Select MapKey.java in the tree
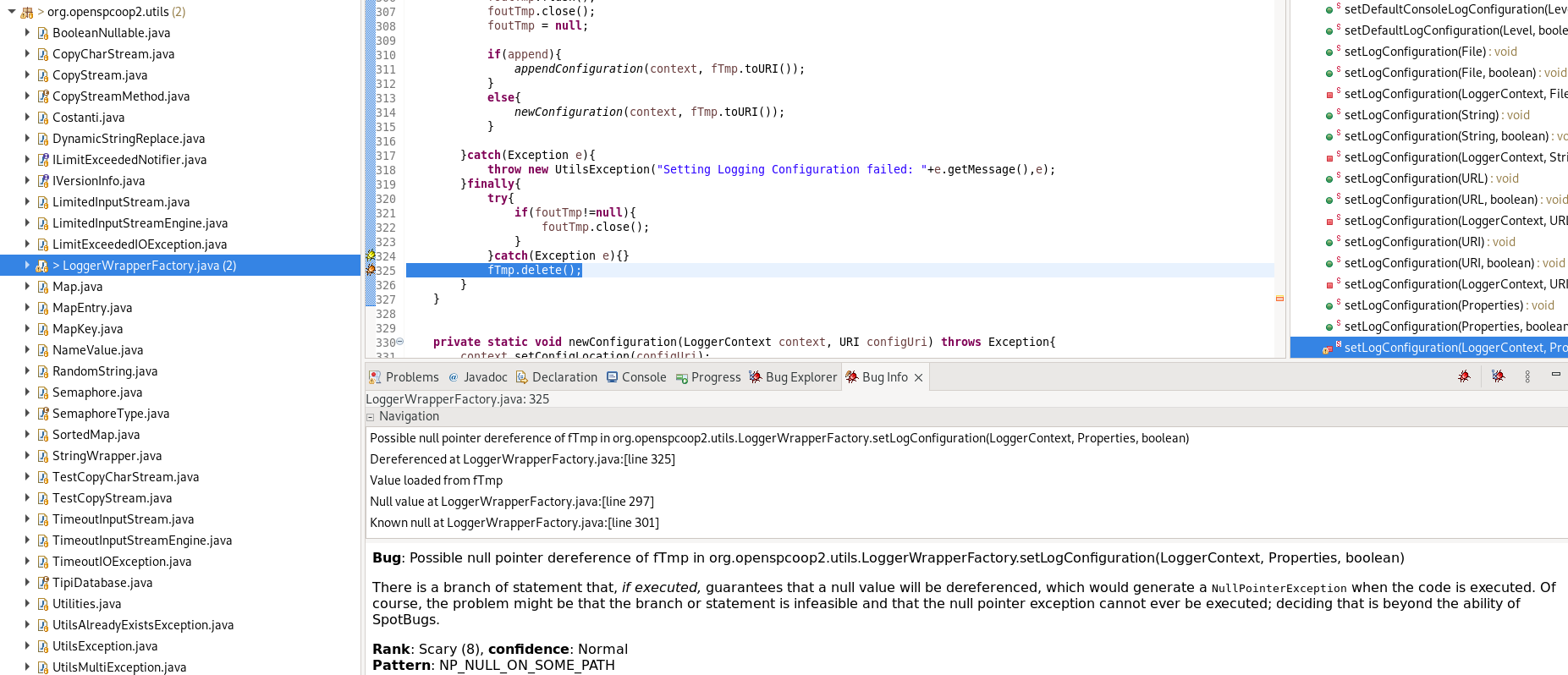This screenshot has width=1568, height=675. (x=87, y=329)
